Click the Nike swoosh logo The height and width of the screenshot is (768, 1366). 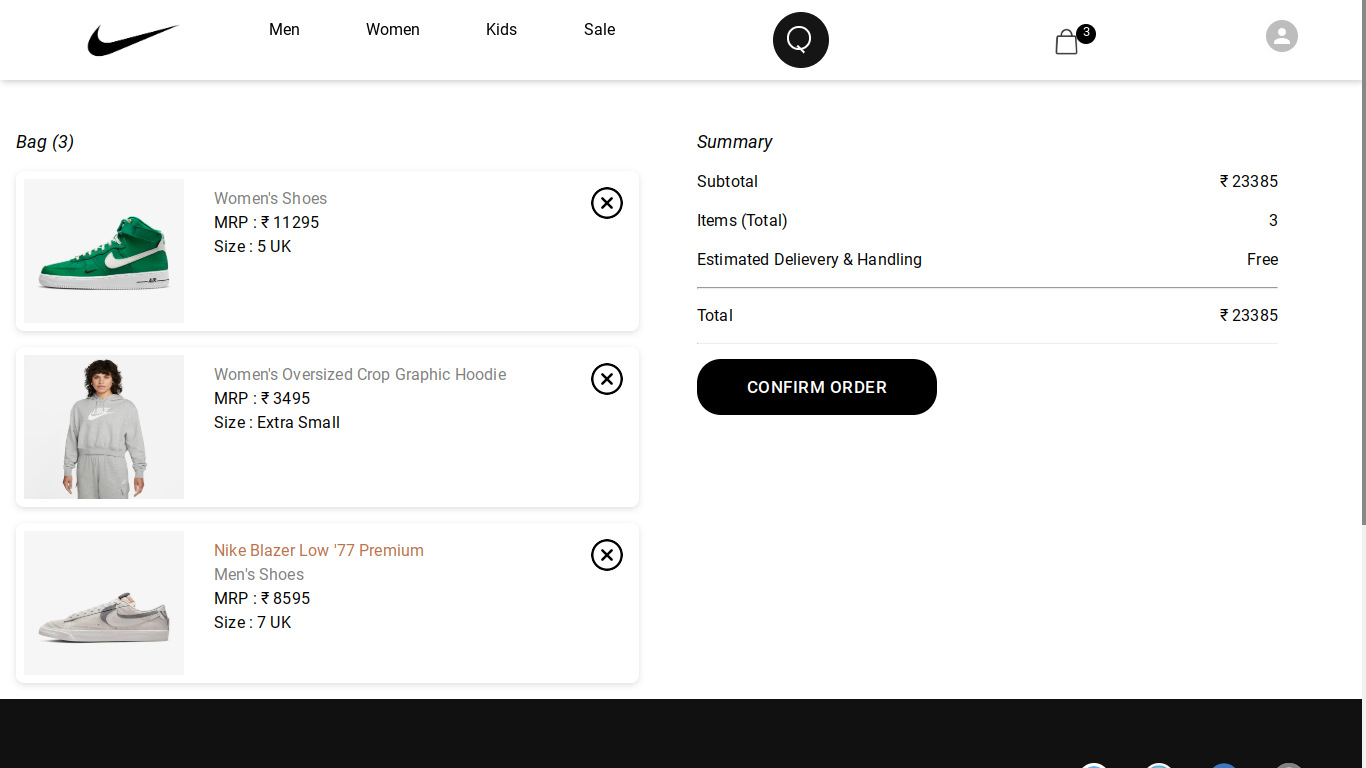point(133,40)
